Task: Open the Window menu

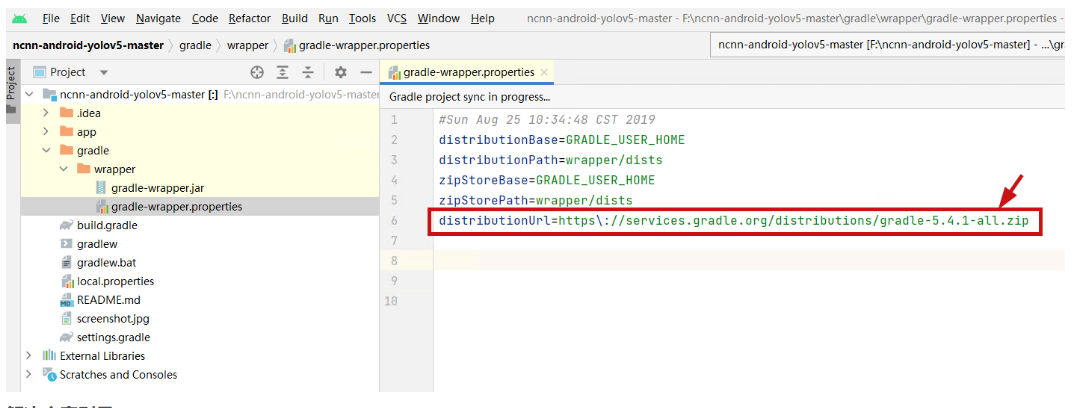Action: click(439, 19)
